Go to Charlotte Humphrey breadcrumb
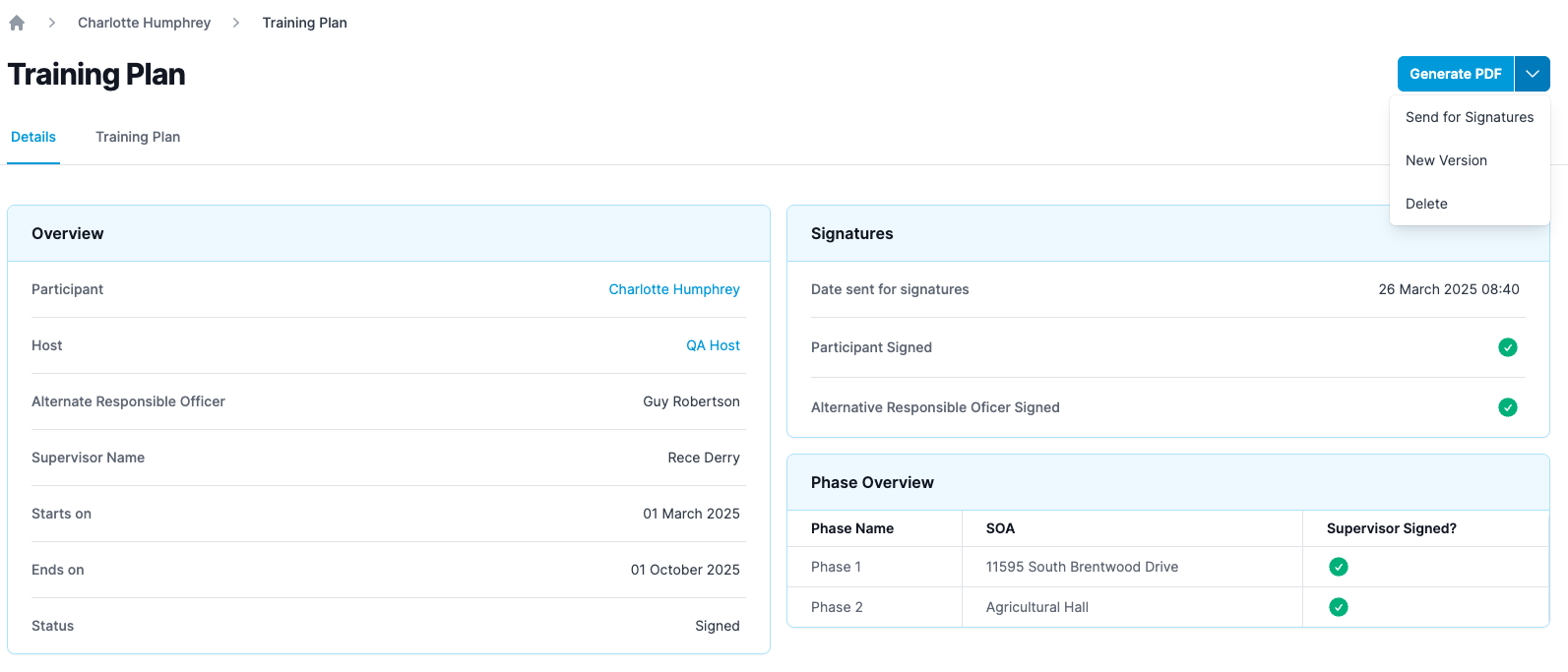The image size is (1568, 672). pos(144,23)
